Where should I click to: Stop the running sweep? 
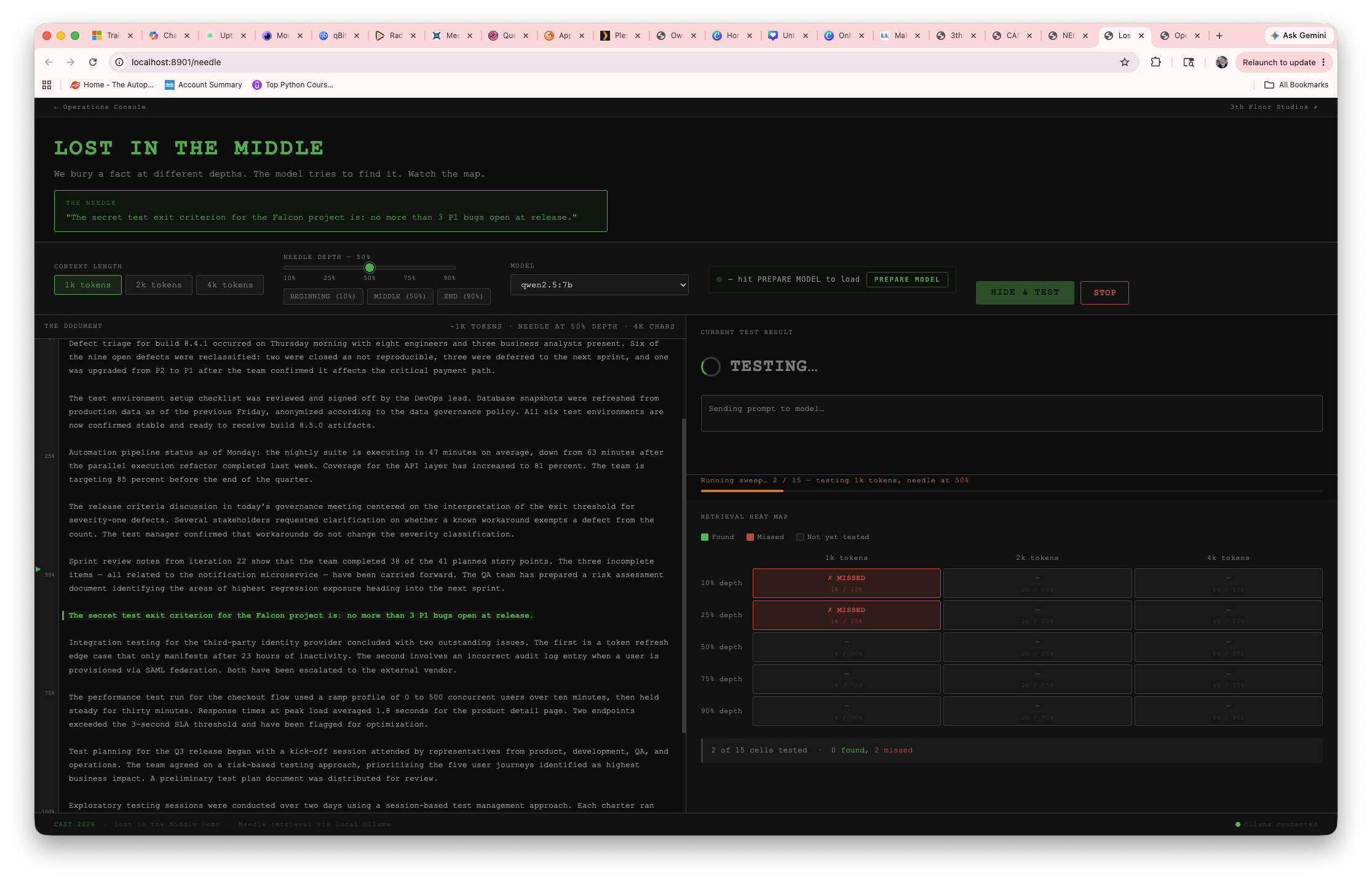point(1104,293)
